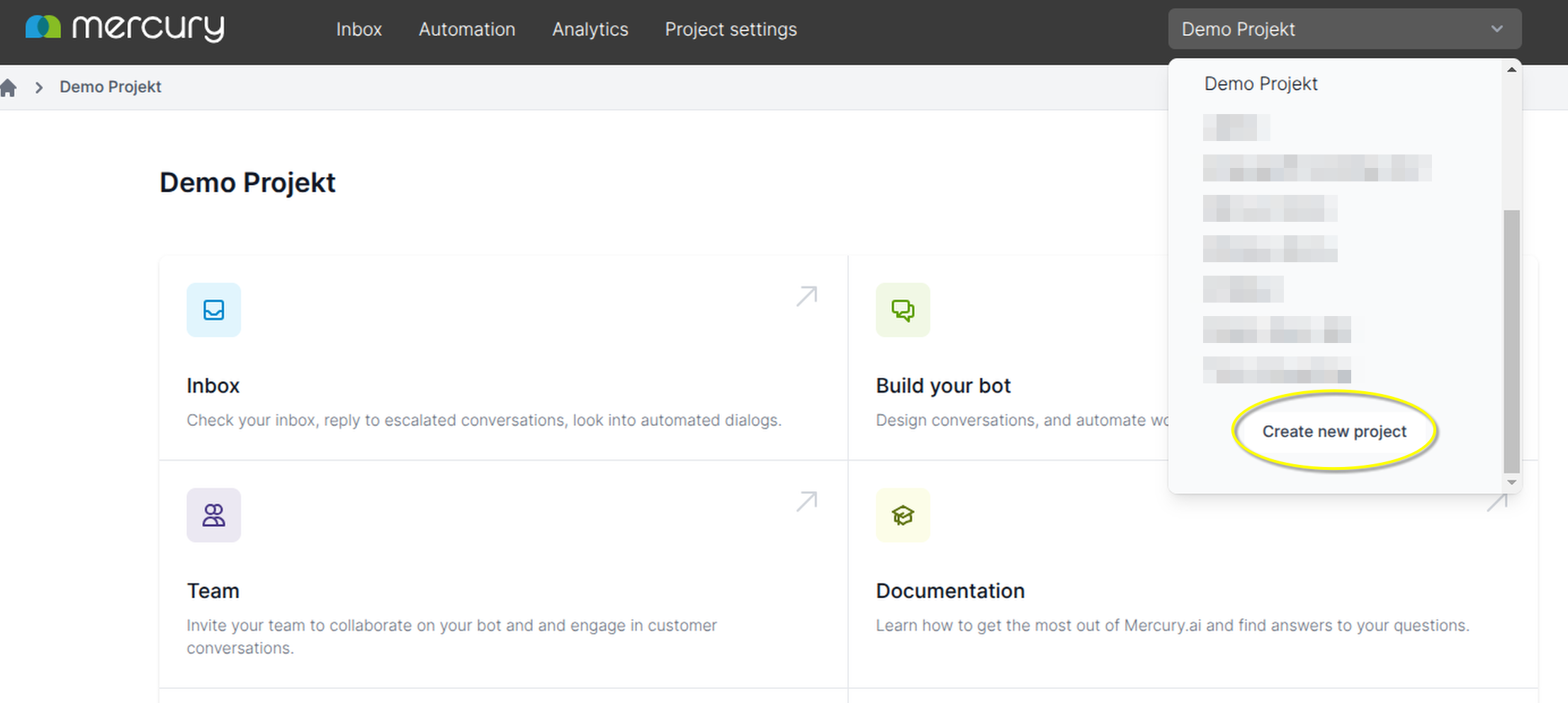Viewport: 1568px width, 703px height.
Task: Click the 'Demo Projekt' page heading
Action: (247, 183)
